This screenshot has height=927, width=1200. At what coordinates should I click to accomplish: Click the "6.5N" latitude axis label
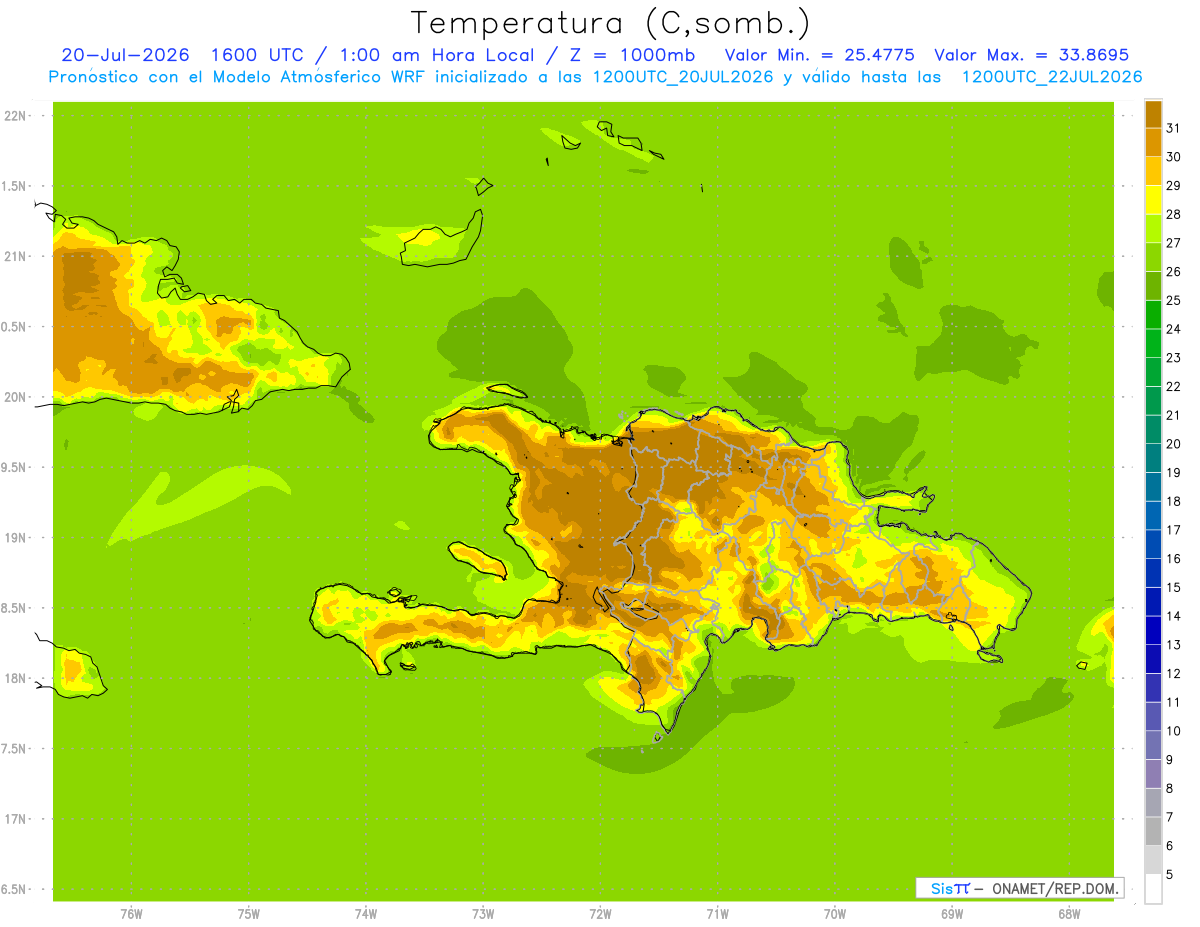pos(13,889)
